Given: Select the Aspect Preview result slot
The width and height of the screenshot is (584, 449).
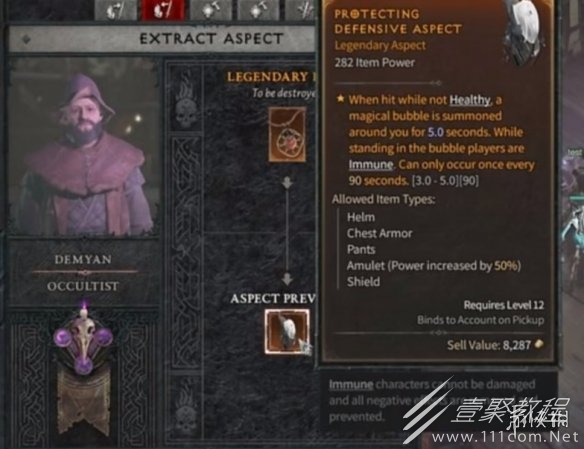Looking at the screenshot, I should 287,331.
